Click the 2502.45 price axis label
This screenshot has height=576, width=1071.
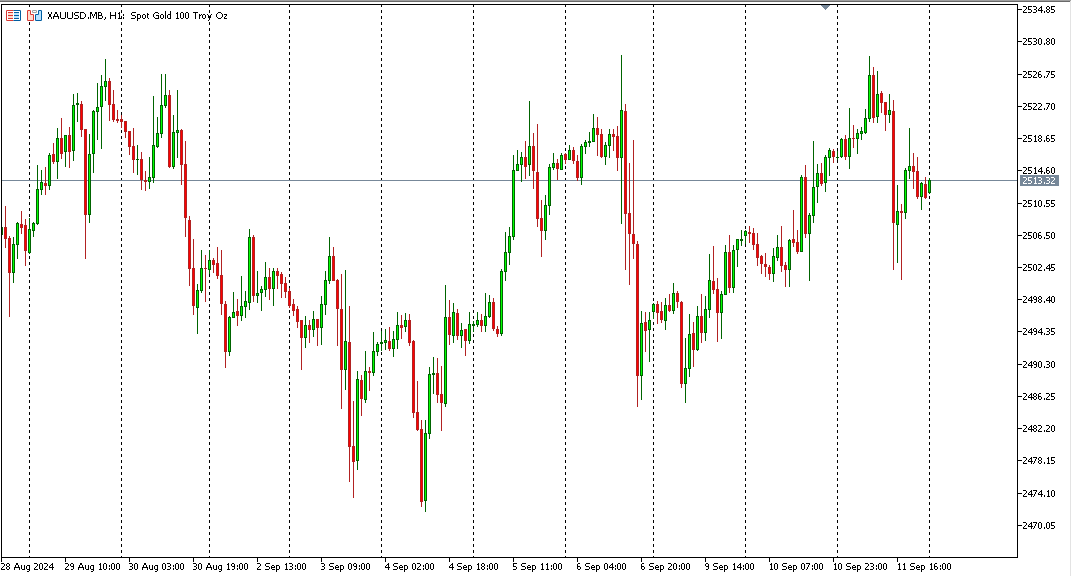(1038, 268)
